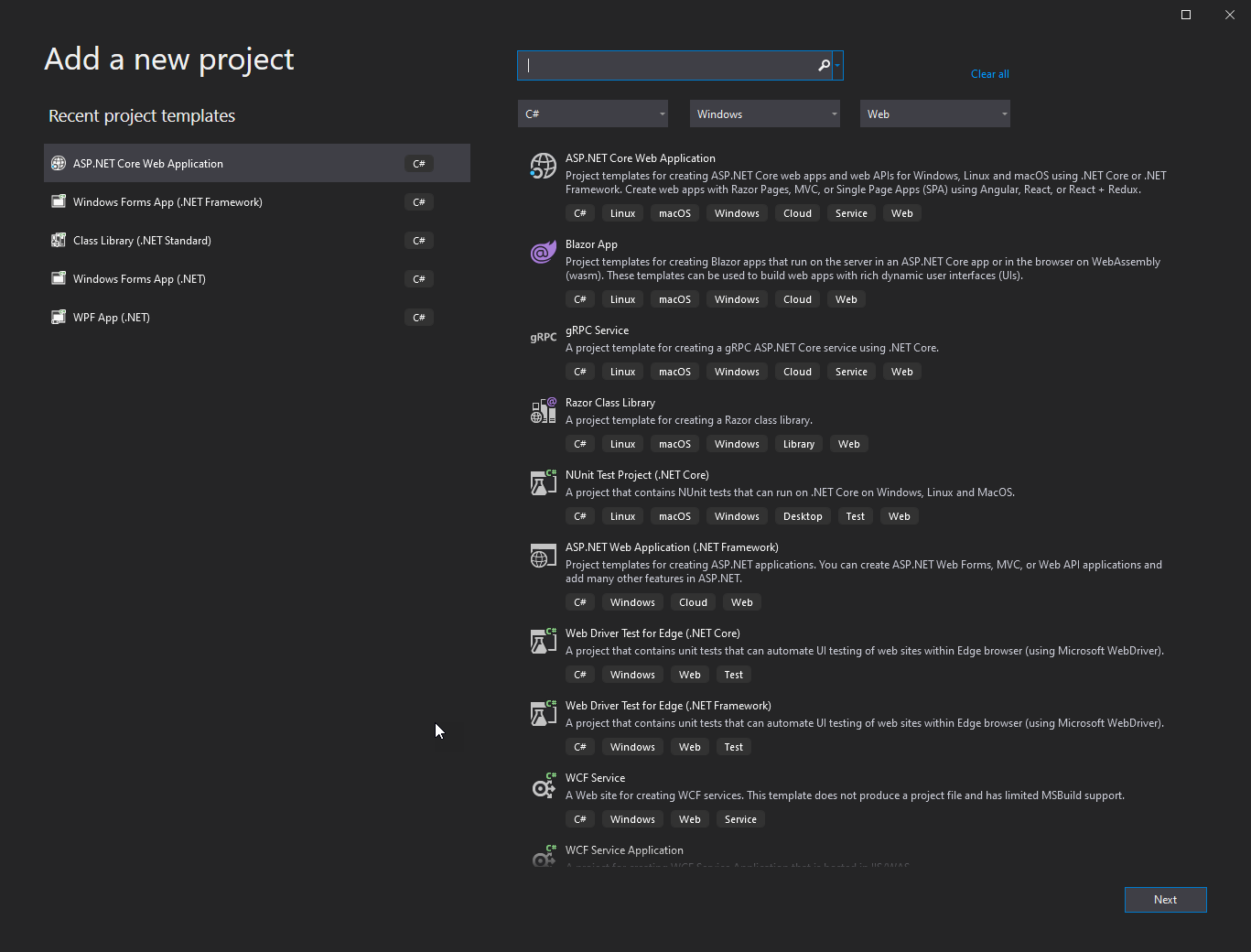Select the WCF Service template gear icon
This screenshot has width=1251, height=952.
544,785
